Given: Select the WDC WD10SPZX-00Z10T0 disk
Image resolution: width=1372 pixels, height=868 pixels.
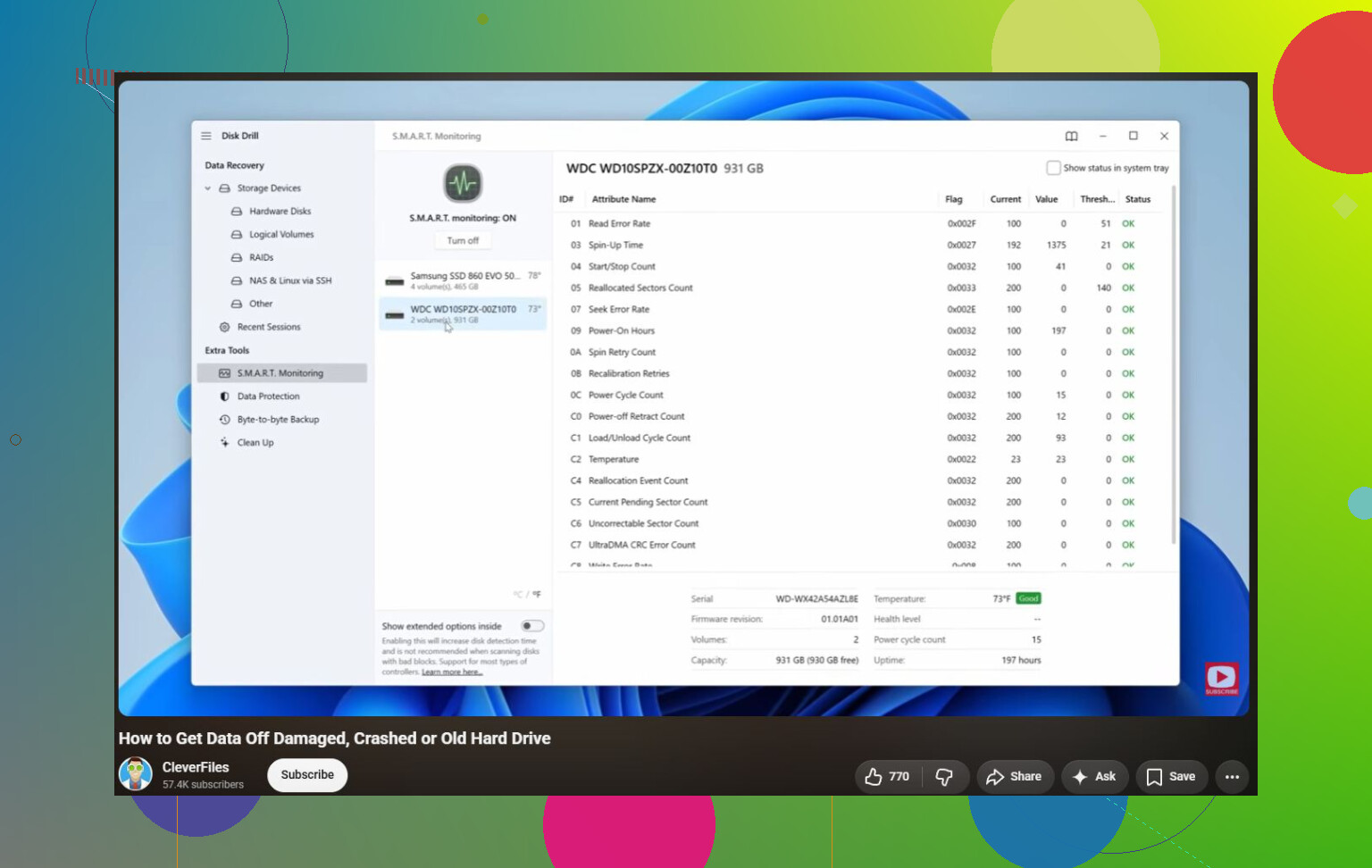Looking at the screenshot, I should coord(463,313).
